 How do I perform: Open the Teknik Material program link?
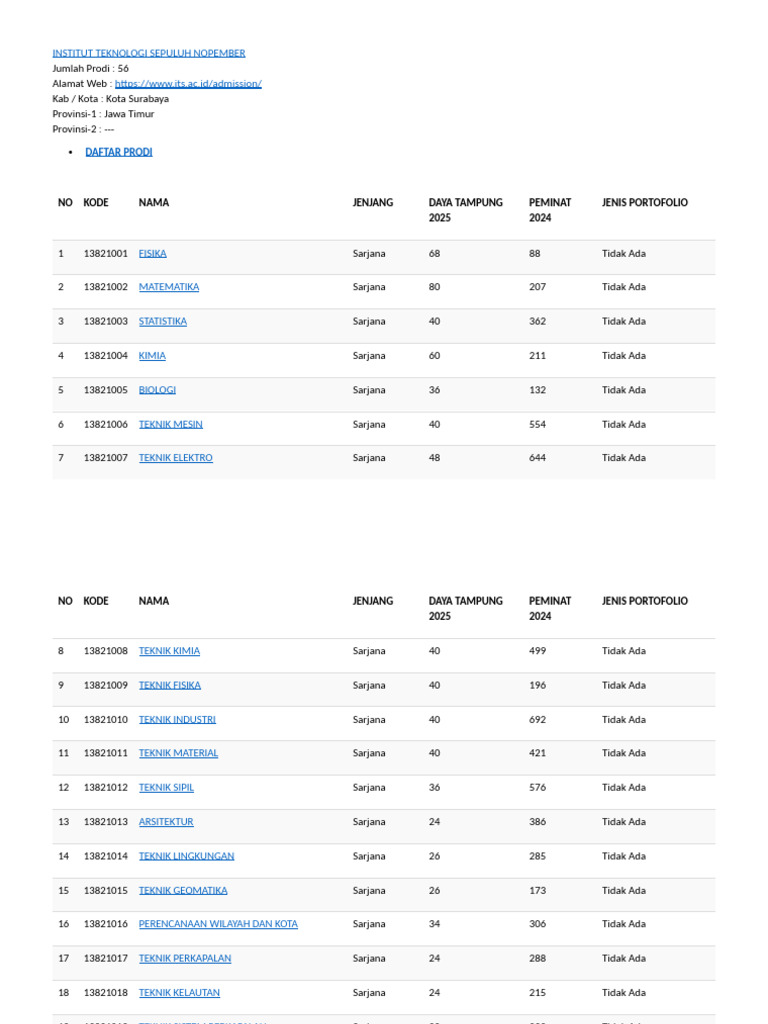[178, 753]
